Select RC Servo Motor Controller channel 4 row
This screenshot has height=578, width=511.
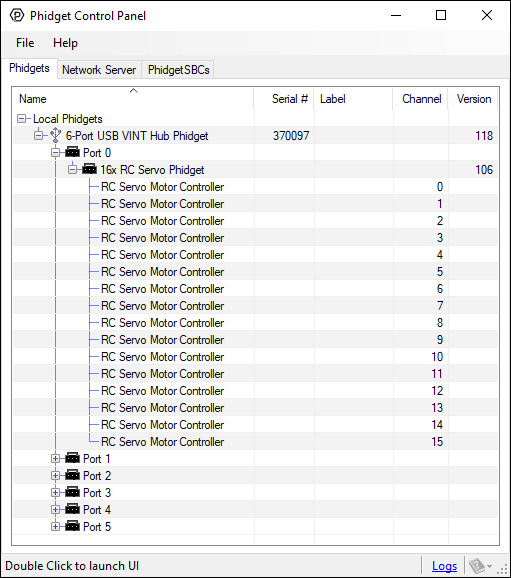point(256,254)
